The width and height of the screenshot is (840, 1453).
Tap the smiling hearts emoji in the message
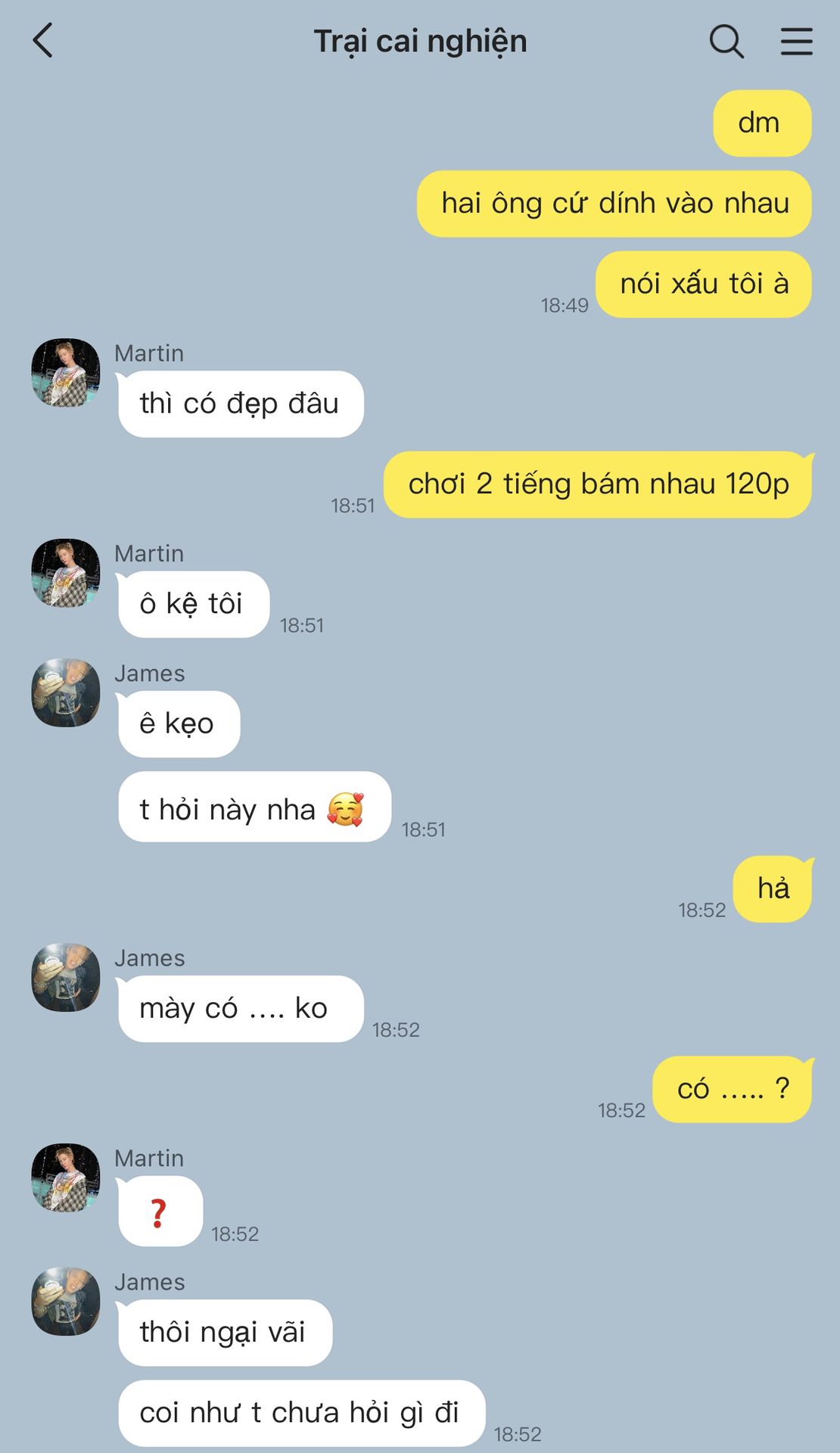click(x=345, y=809)
